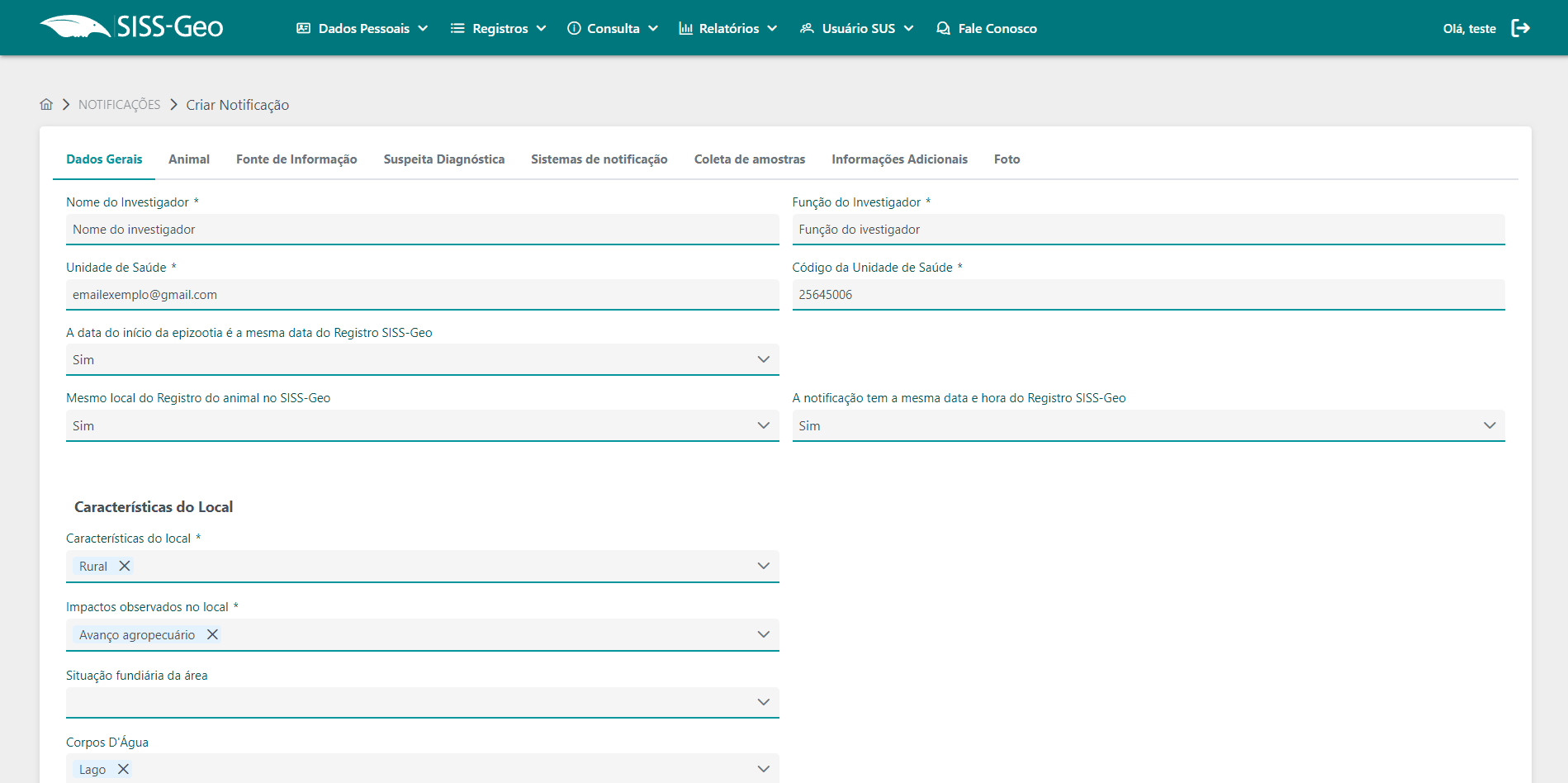
Task: Open the data do início da epizootia dropdown
Action: [x=422, y=359]
